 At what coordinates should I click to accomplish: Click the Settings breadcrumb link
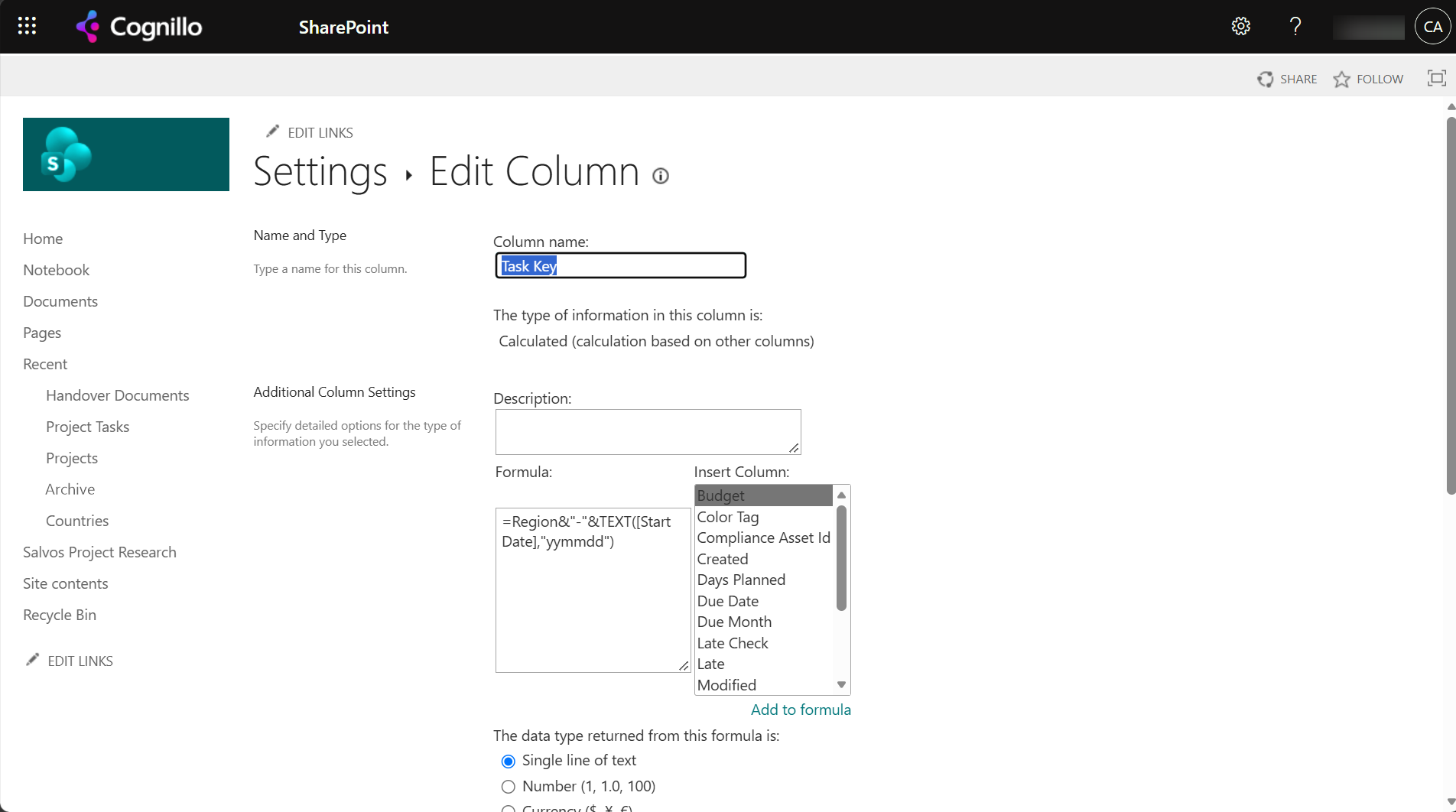point(320,171)
